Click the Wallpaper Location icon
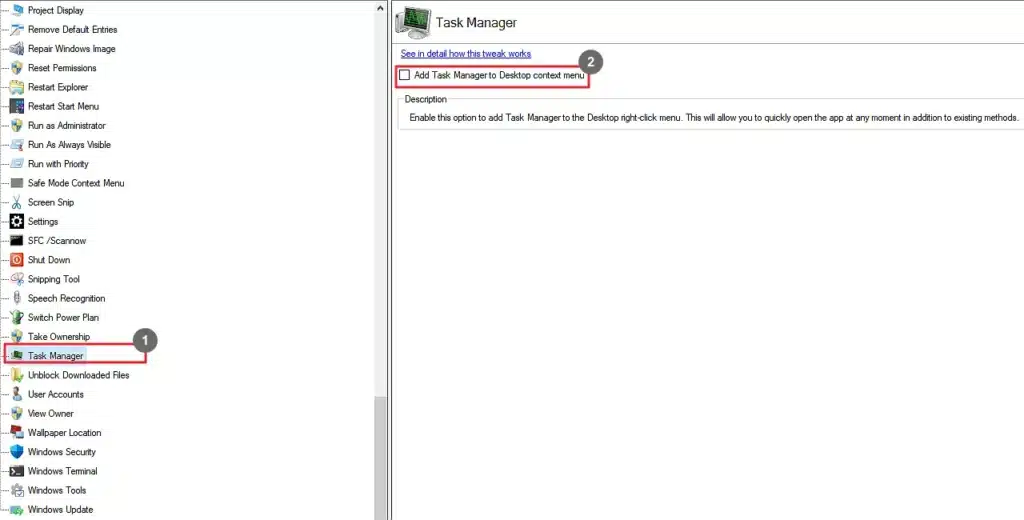This screenshot has height=520, width=1024. pyautogui.click(x=17, y=432)
